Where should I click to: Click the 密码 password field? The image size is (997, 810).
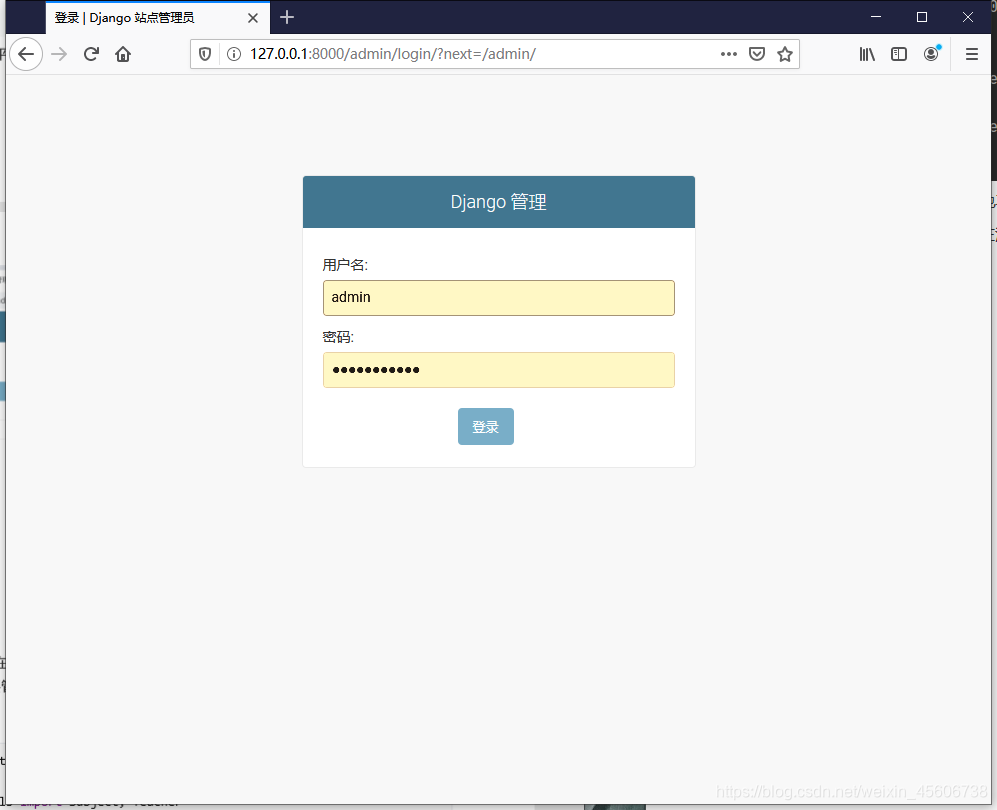[x=498, y=370]
